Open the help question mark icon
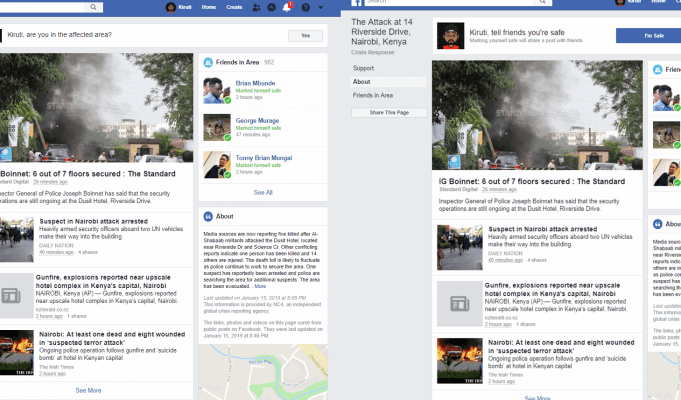 (x=306, y=7)
